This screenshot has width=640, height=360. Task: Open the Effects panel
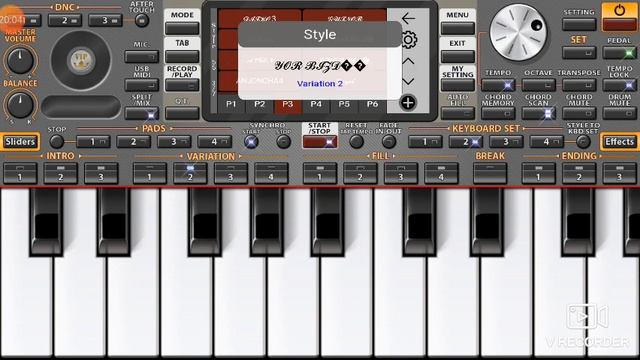[620, 142]
